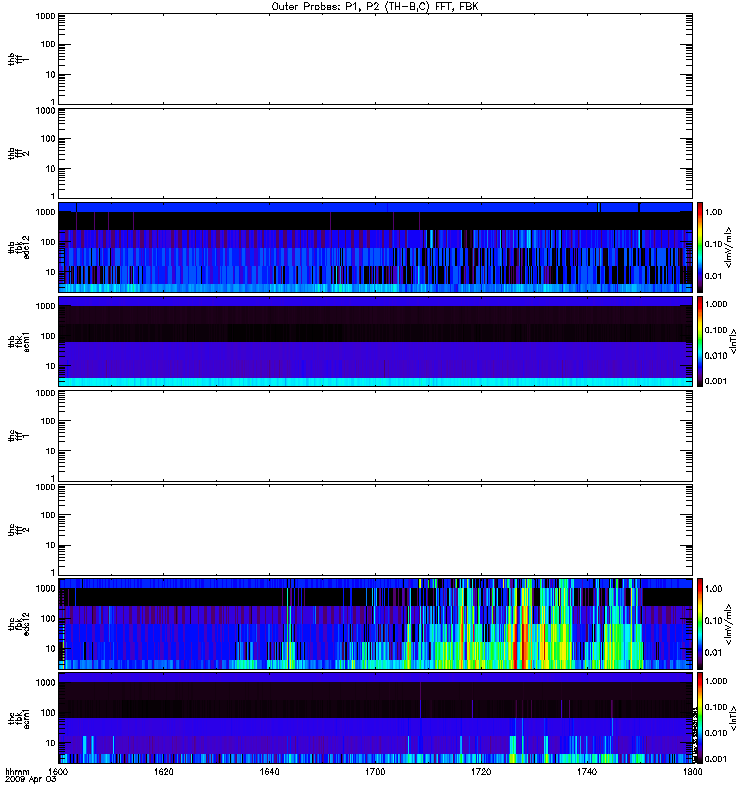750x800 pixels.
Task: Click the plot title "Outer Probes: P1, P2 (TH-B,C) FFT, FBK"
Action: pyautogui.click(x=375, y=7)
